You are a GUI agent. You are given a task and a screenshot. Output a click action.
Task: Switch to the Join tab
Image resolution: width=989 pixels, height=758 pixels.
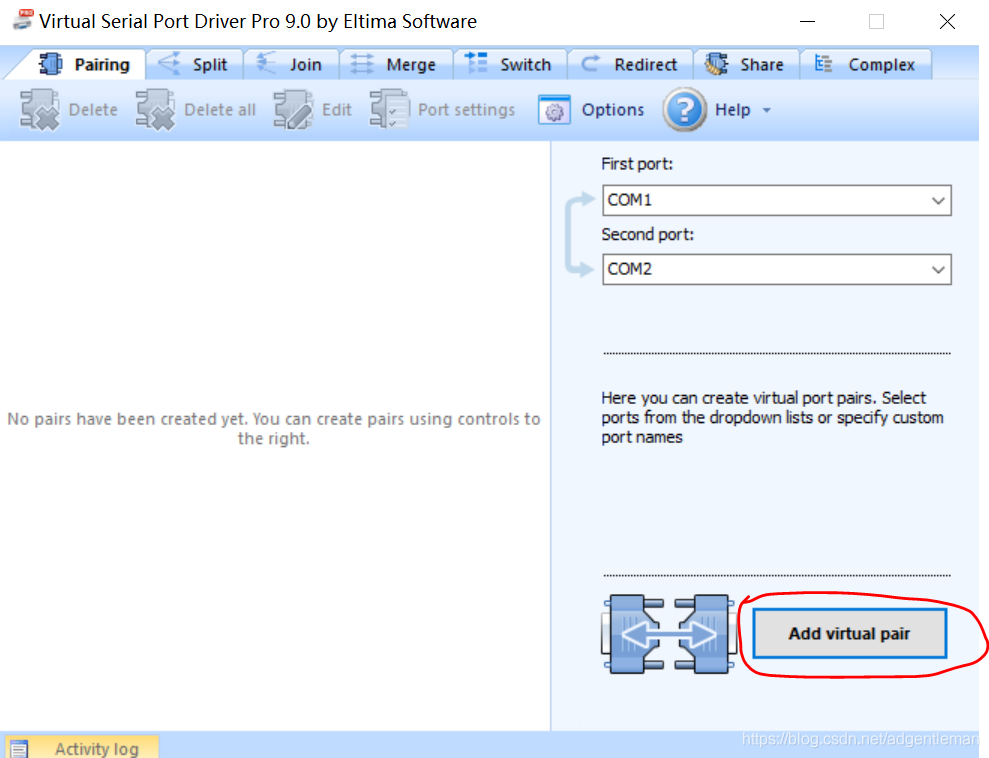click(292, 64)
